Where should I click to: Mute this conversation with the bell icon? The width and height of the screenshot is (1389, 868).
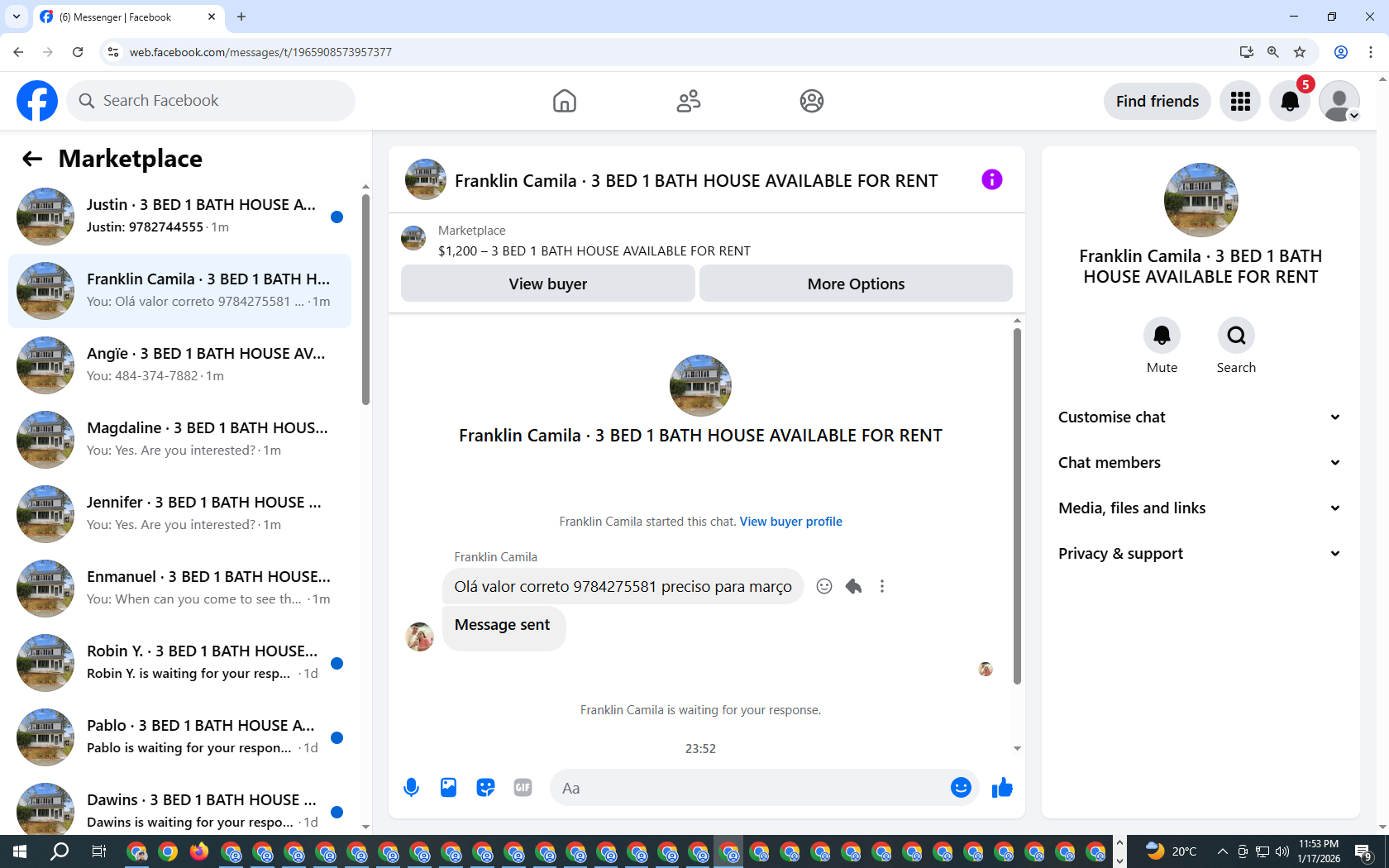click(x=1162, y=336)
